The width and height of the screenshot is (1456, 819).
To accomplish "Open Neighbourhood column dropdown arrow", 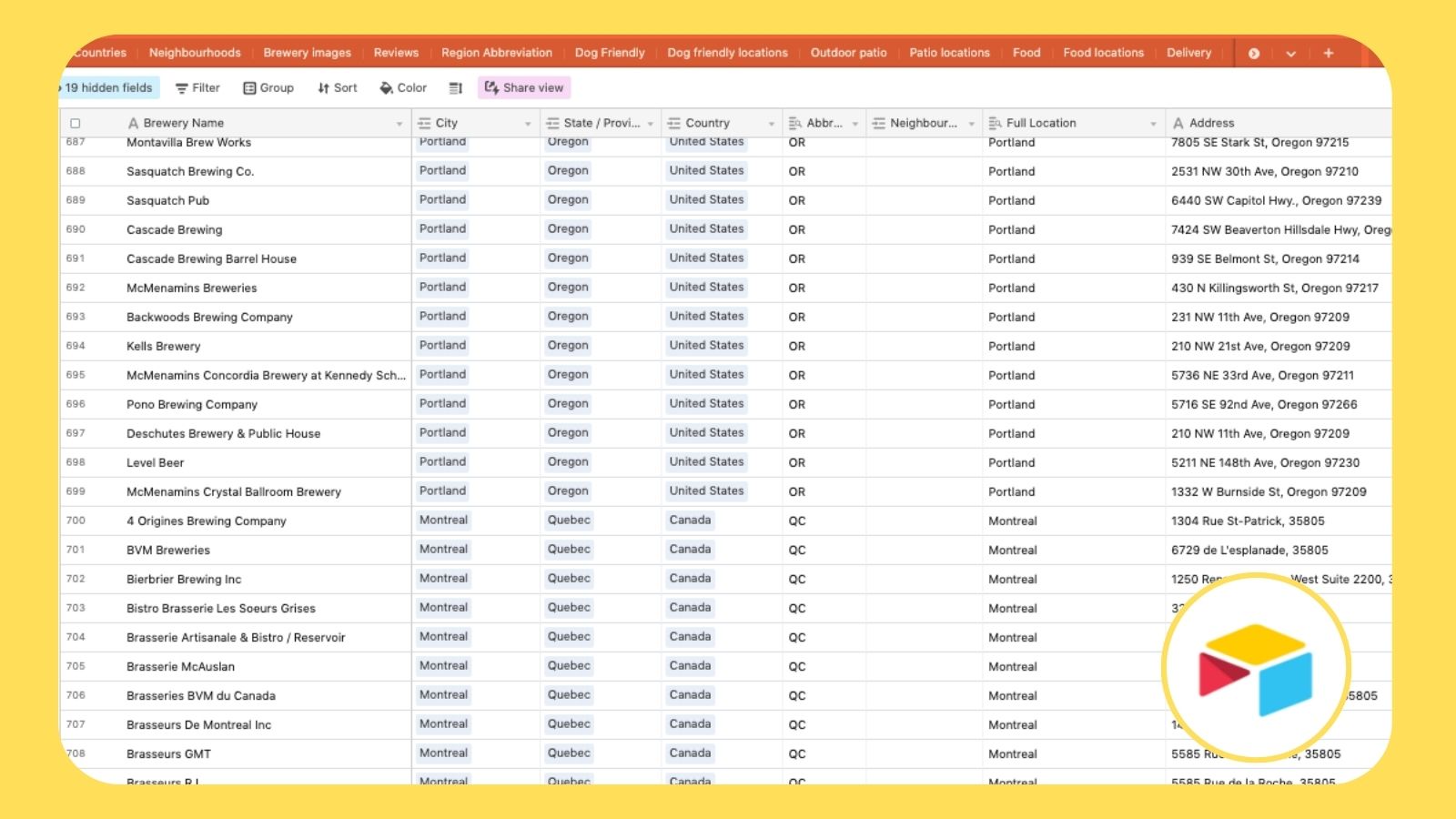I will [x=971, y=124].
